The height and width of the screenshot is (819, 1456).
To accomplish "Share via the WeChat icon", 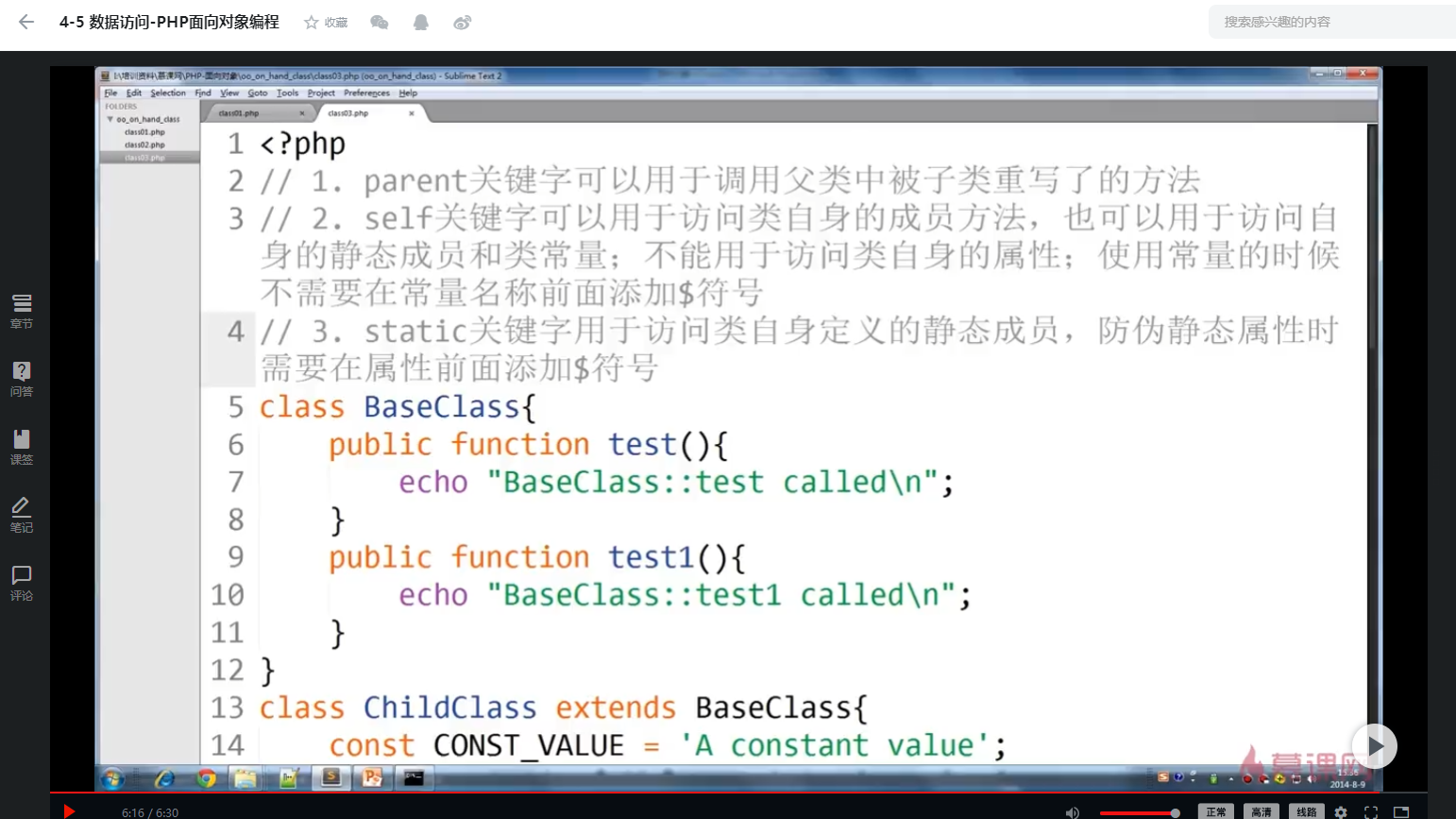I will 380,23.
